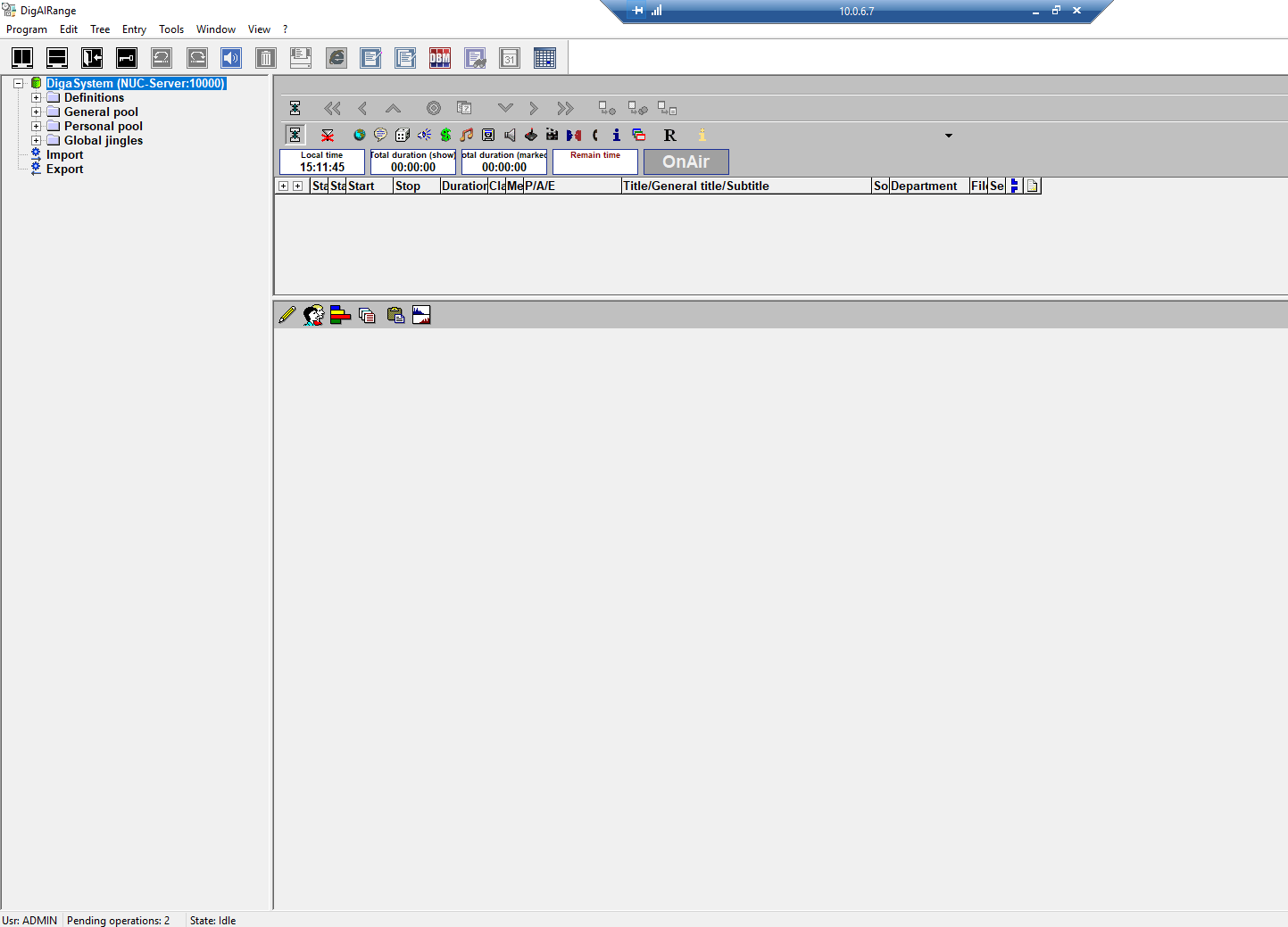Click the DBM database manager icon
Screen dimensions: 1288x927
440,59
